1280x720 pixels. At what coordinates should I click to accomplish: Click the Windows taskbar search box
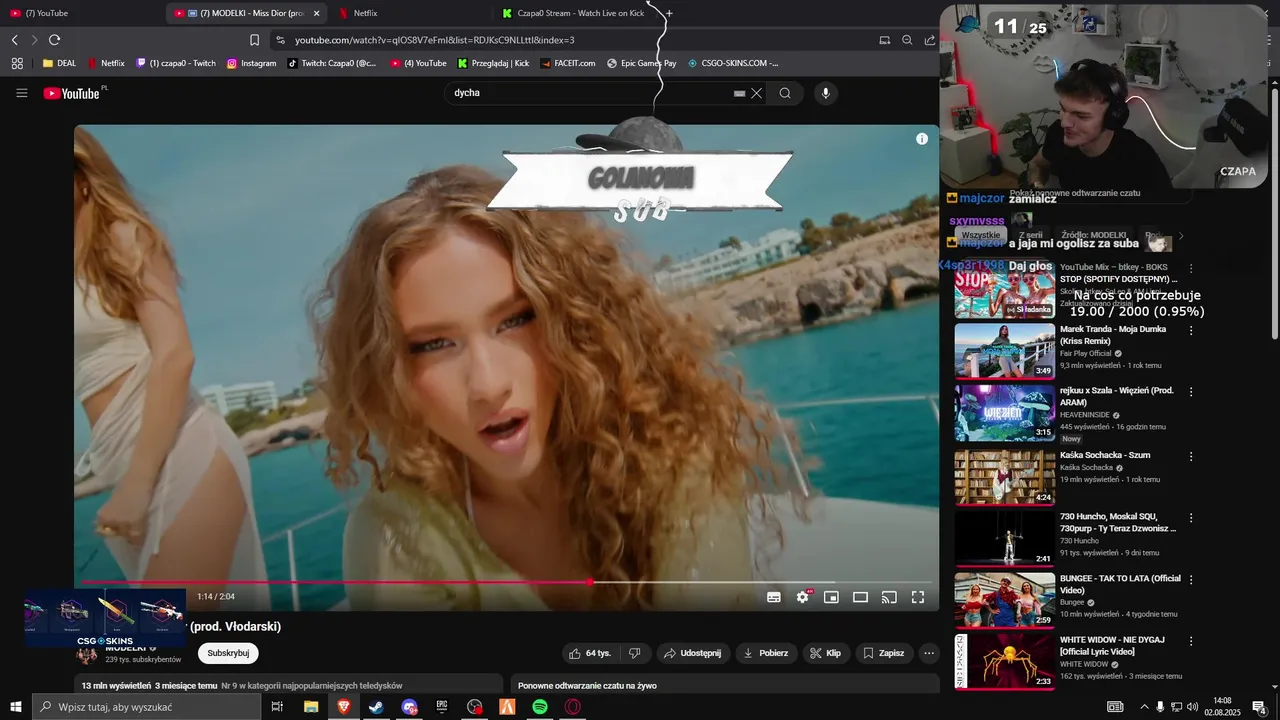point(146,707)
